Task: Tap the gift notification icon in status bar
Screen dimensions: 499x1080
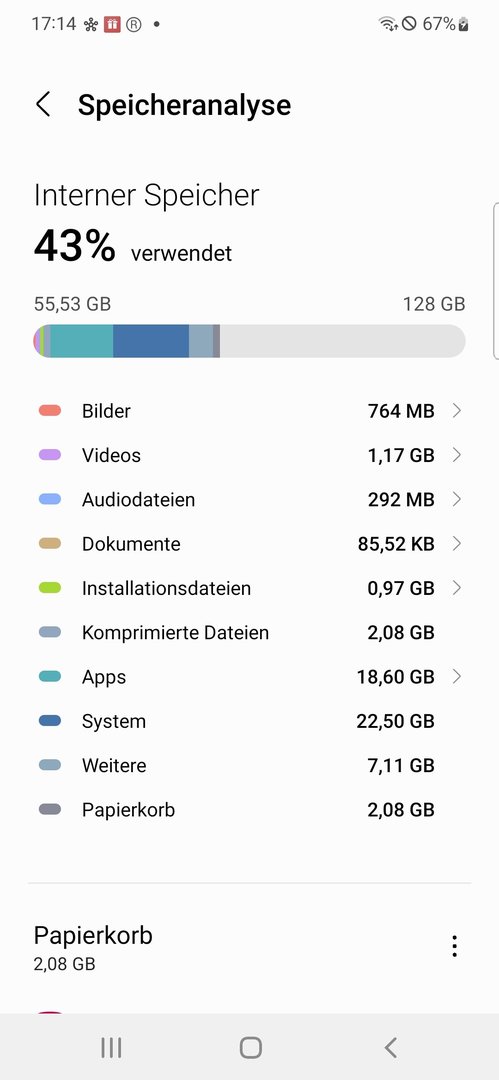Action: [x=112, y=24]
